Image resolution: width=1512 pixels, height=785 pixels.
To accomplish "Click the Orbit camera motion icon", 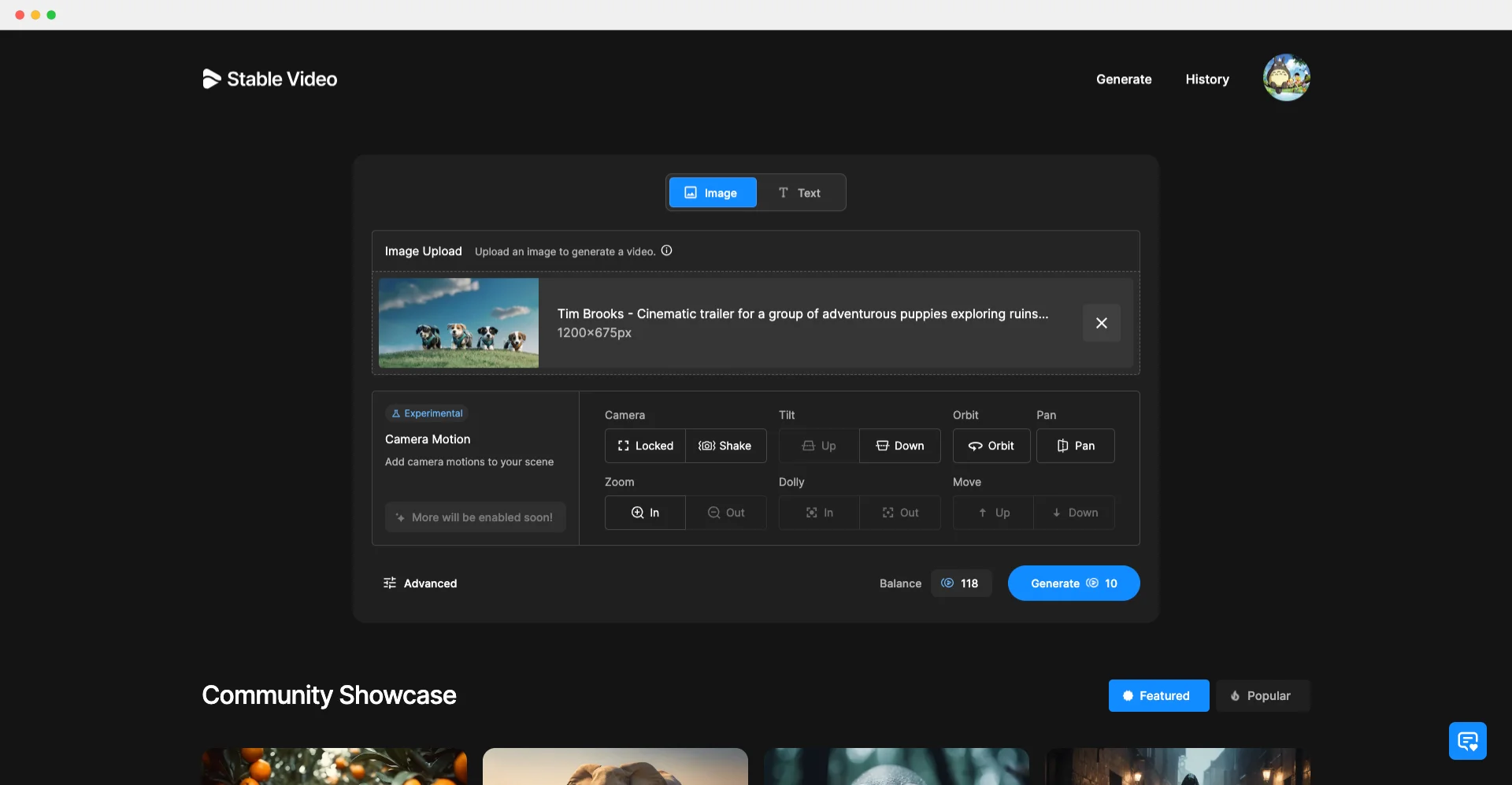I will [x=974, y=446].
